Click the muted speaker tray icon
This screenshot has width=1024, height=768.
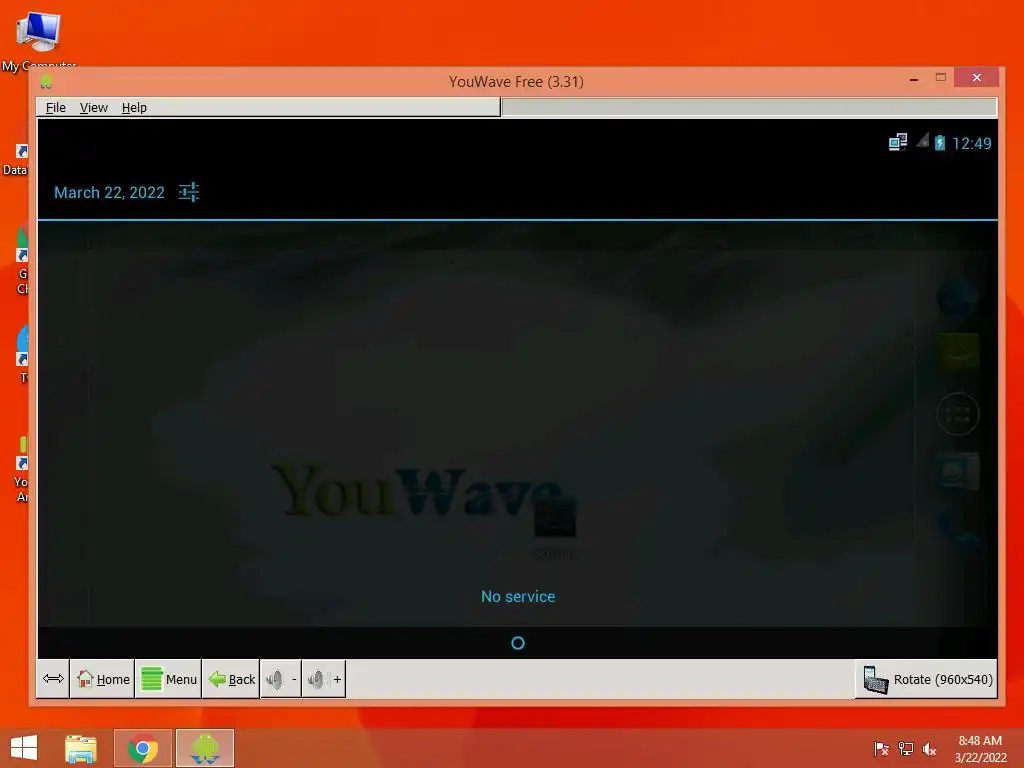(929, 749)
